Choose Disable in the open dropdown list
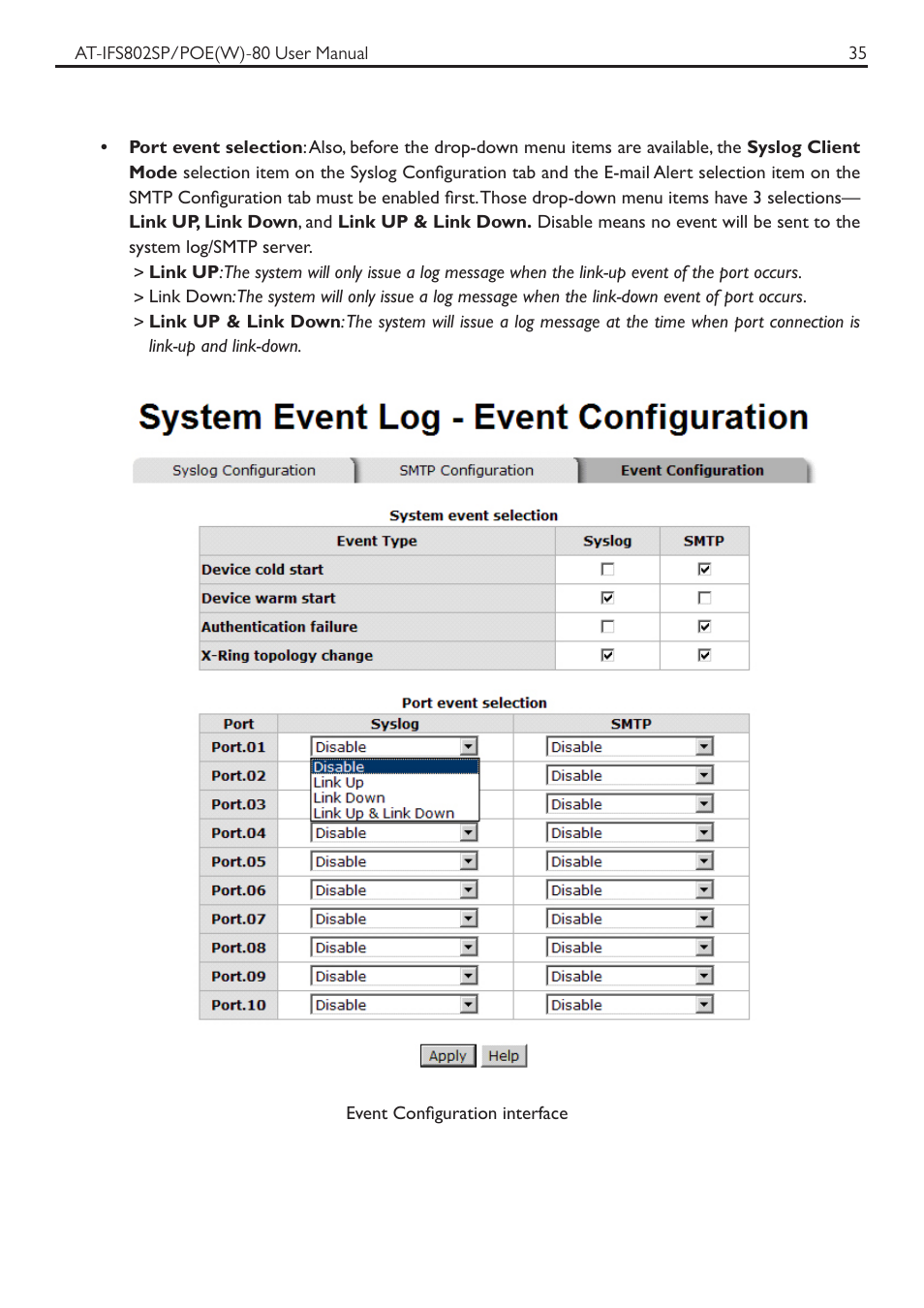Image resolution: width=924 pixels, height=1308 pixels. (394, 767)
